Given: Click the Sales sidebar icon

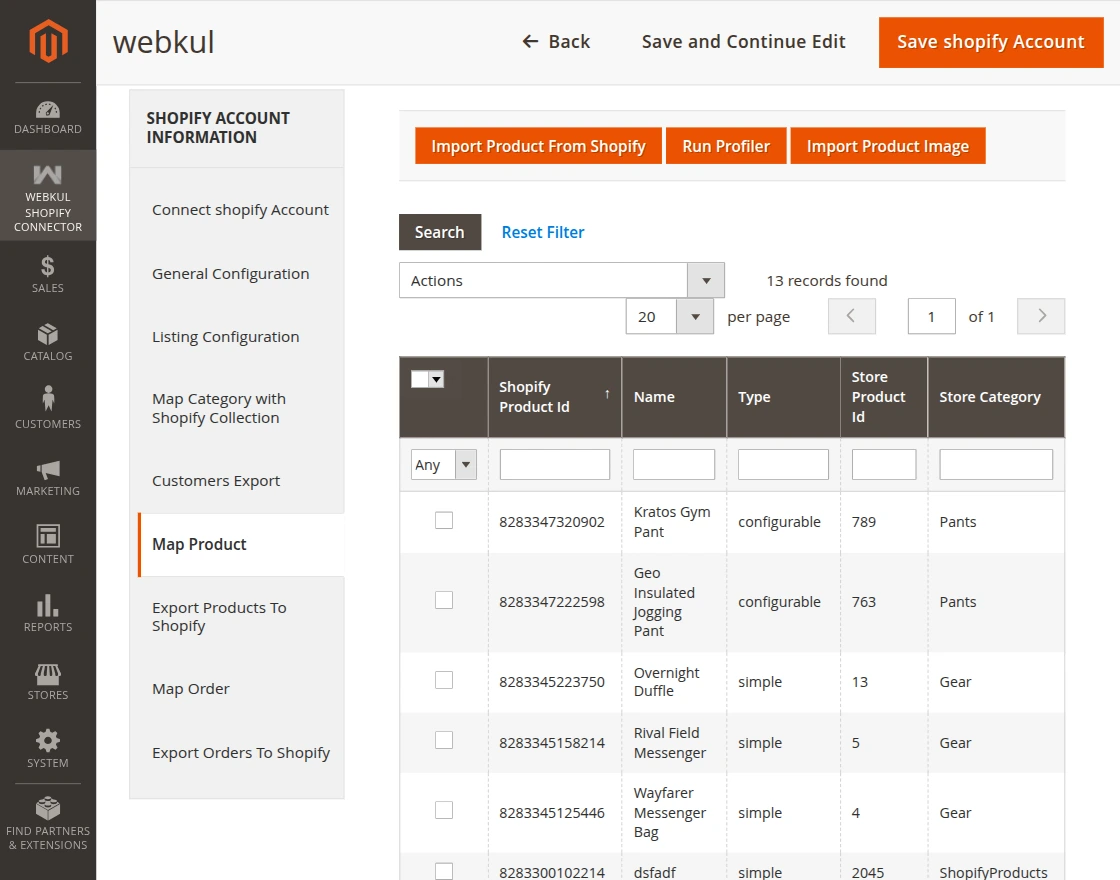Looking at the screenshot, I should point(47,273).
